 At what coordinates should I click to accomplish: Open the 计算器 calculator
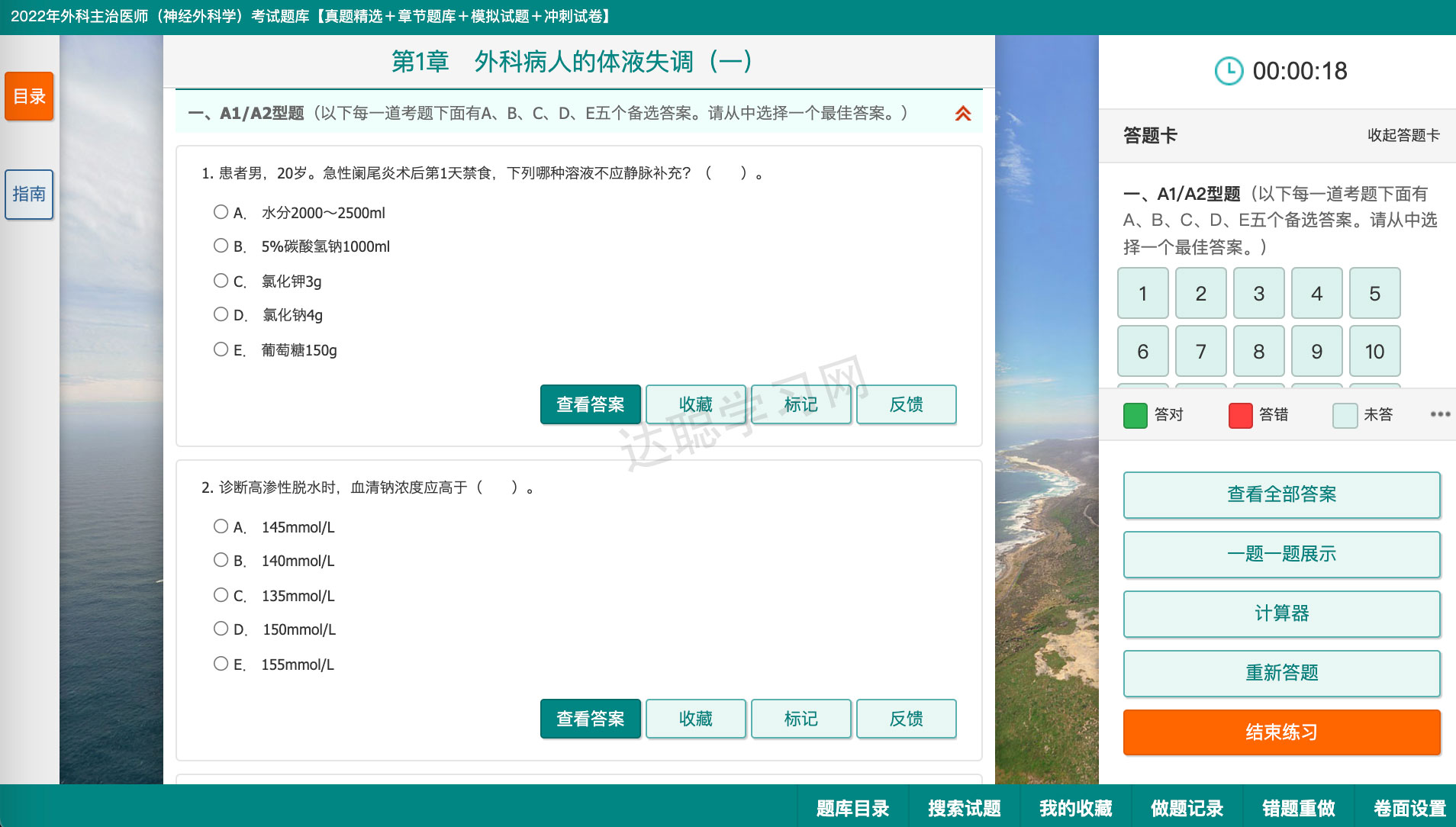1282,613
